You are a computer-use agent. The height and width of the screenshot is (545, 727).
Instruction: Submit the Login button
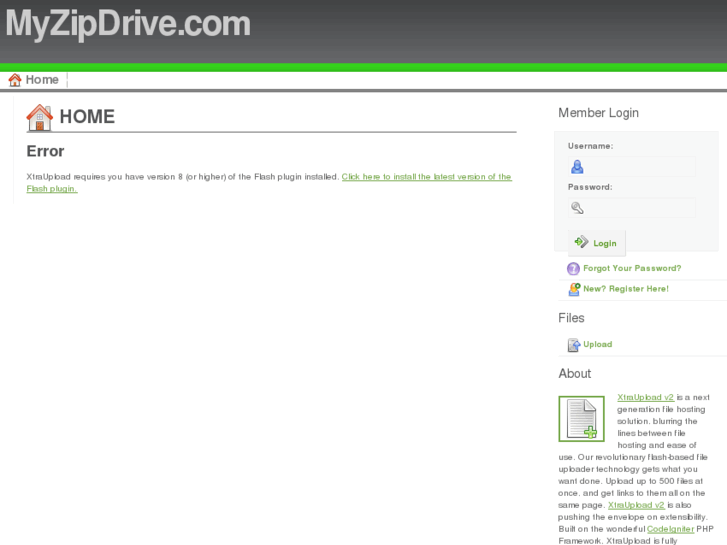597,243
